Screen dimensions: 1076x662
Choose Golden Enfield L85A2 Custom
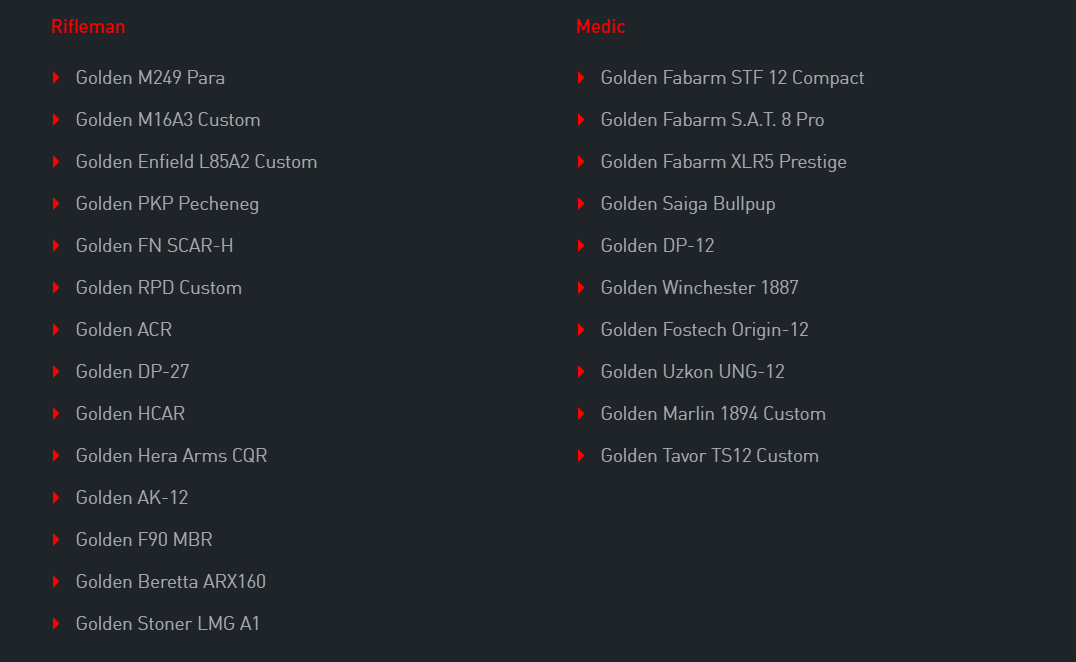point(196,162)
